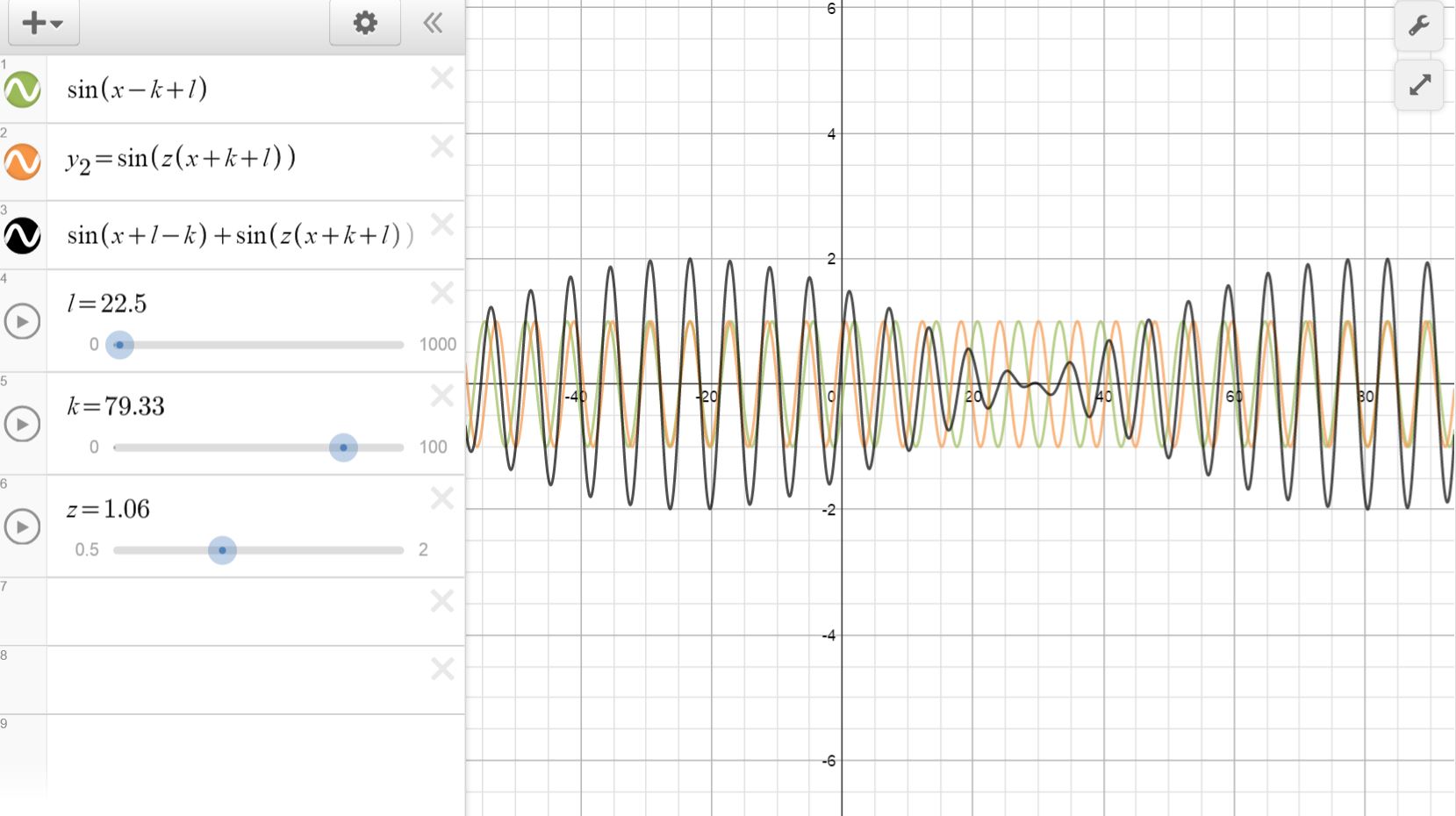Delete the y2 expression row
The width and height of the screenshot is (1456, 816).
pyautogui.click(x=442, y=147)
